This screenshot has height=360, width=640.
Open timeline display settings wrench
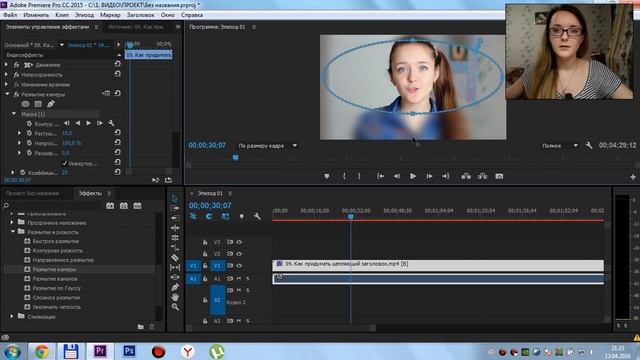click(257, 216)
